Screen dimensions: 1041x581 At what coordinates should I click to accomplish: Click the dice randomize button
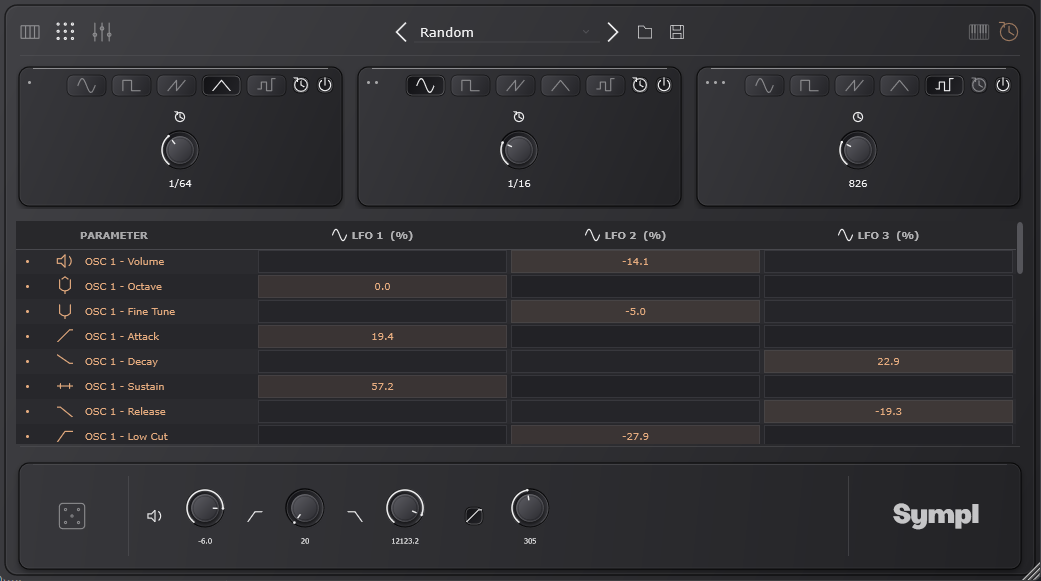(x=72, y=516)
